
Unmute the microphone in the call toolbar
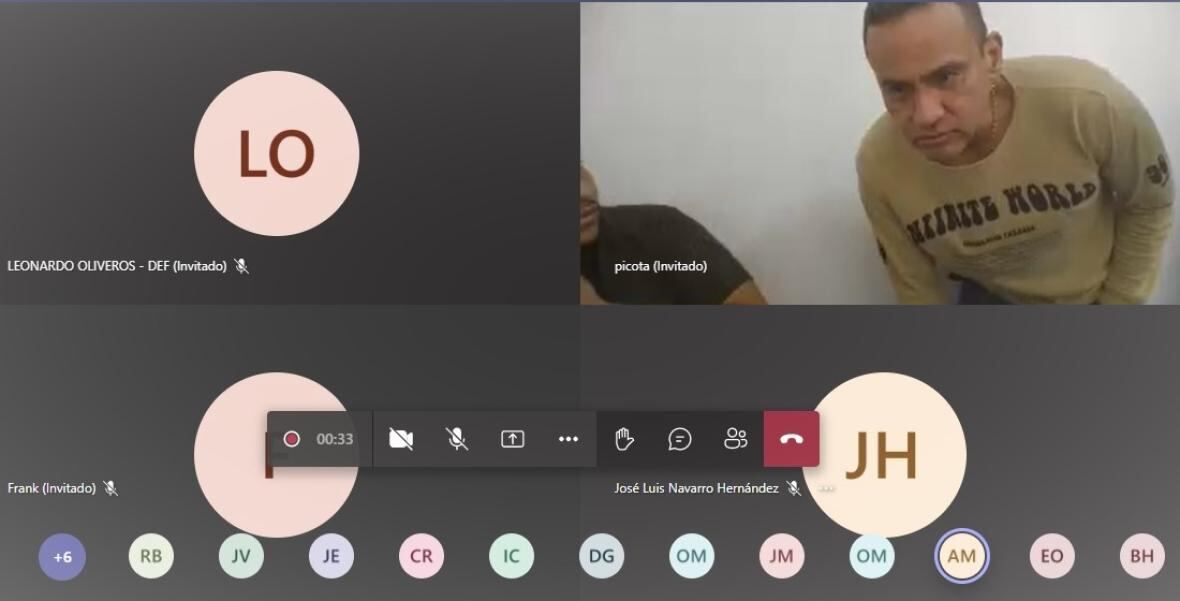pos(457,439)
